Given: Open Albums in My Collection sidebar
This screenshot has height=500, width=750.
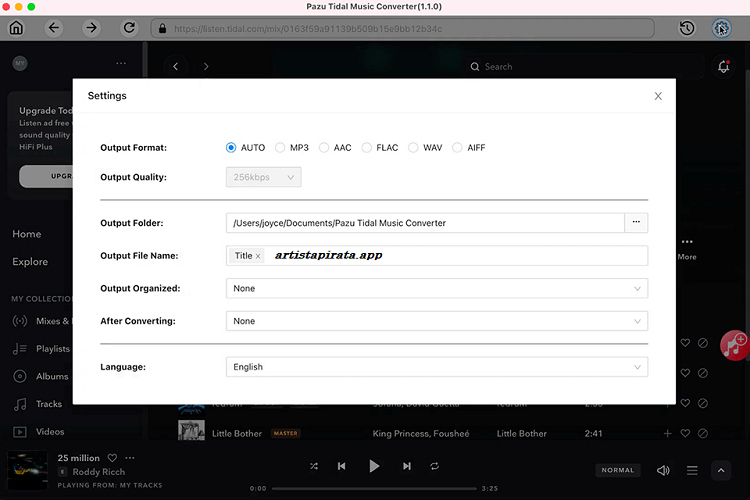Looking at the screenshot, I should [x=52, y=377].
